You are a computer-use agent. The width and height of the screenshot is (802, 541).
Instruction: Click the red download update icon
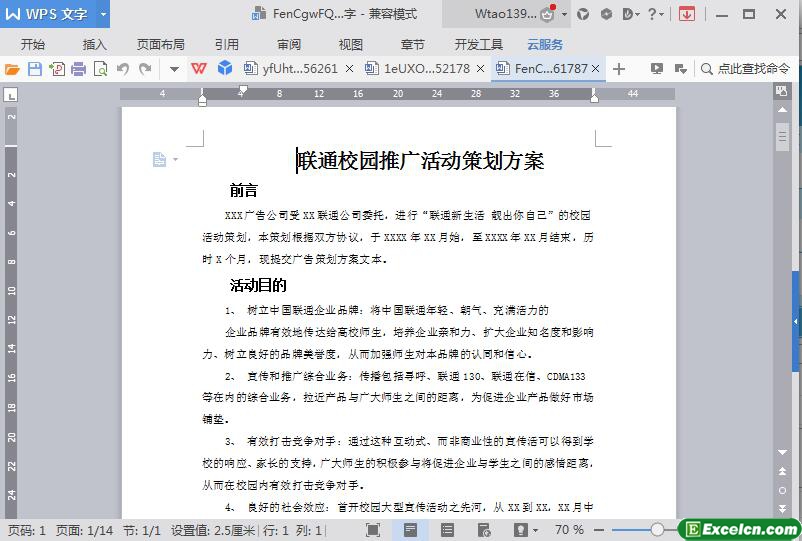(686, 14)
